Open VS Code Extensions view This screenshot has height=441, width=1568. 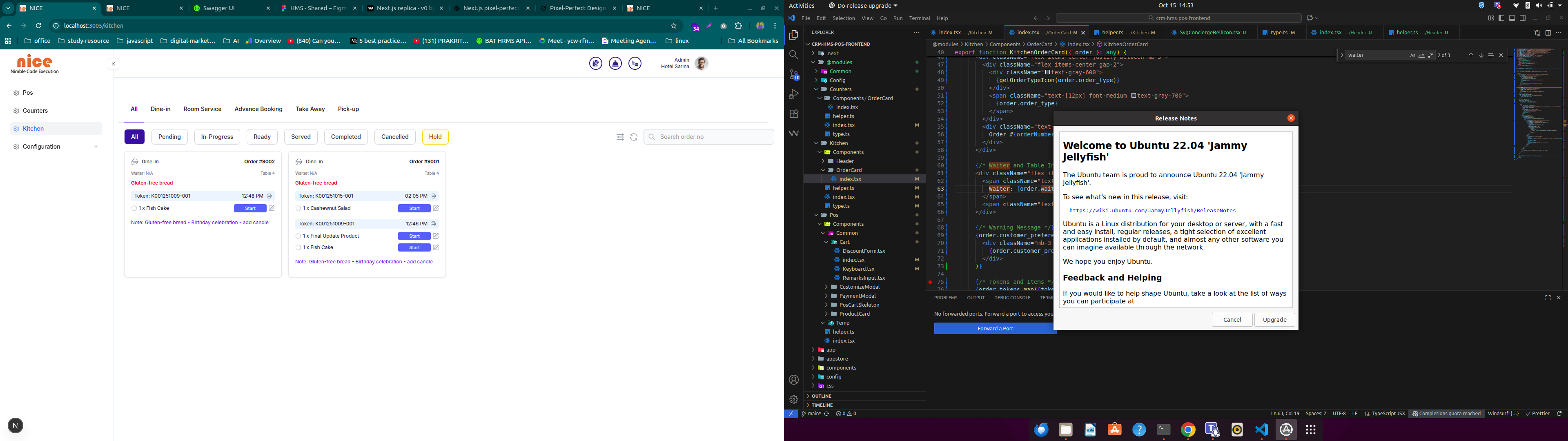[794, 114]
